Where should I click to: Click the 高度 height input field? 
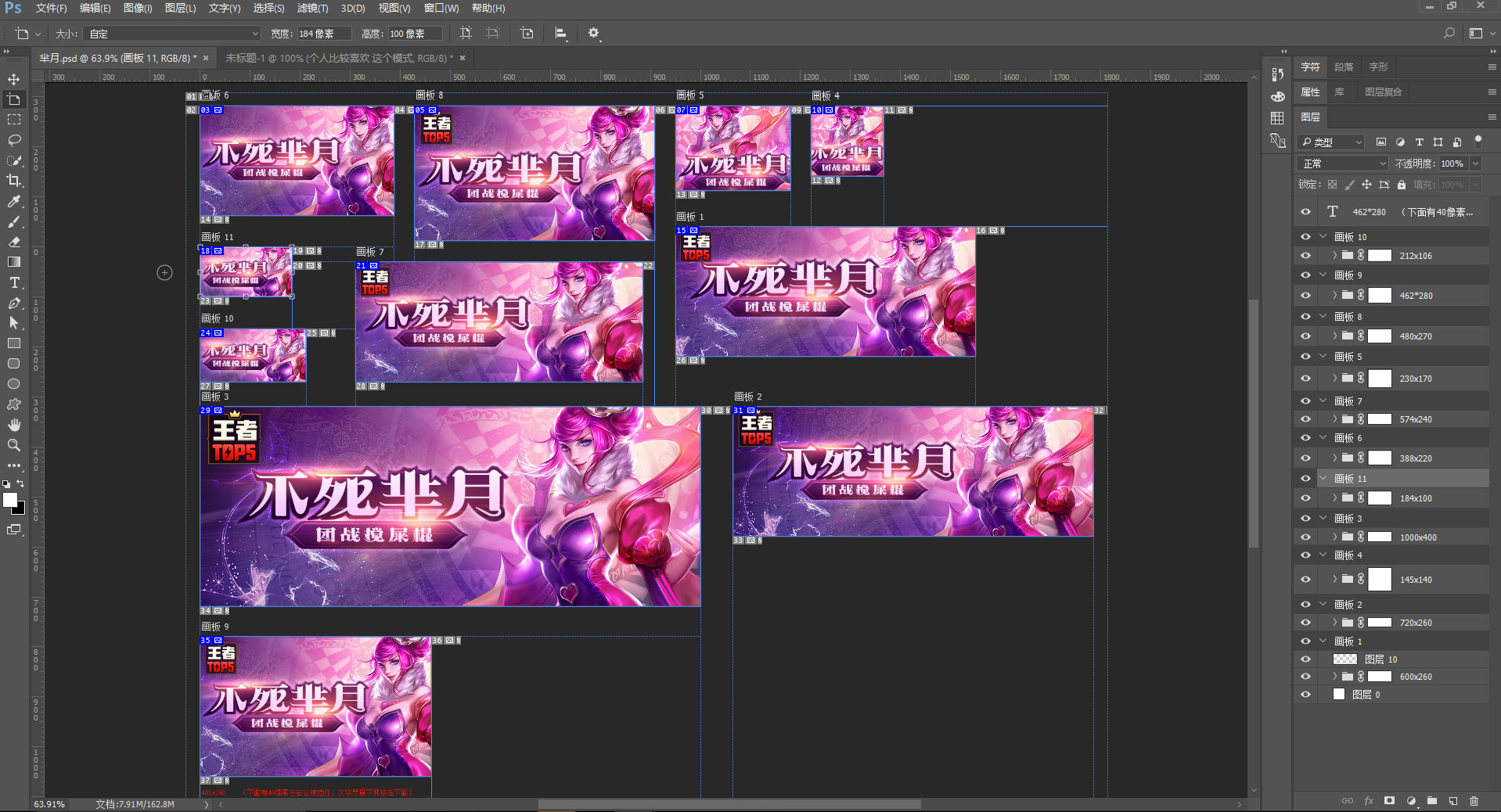[x=415, y=34]
